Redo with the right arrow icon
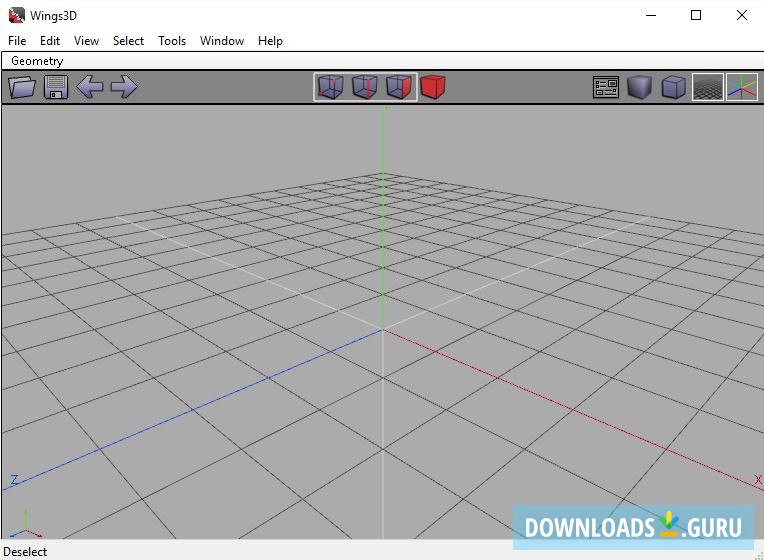The image size is (764, 560). click(124, 87)
